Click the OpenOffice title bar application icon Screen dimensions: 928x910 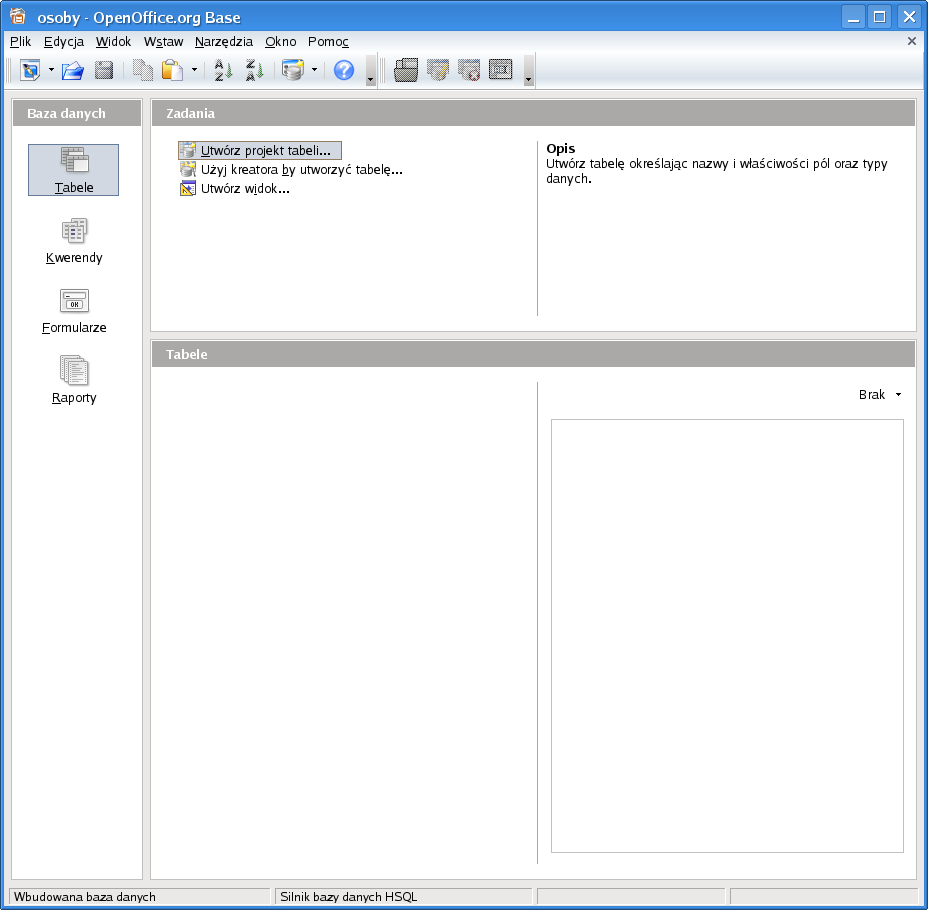coord(18,17)
